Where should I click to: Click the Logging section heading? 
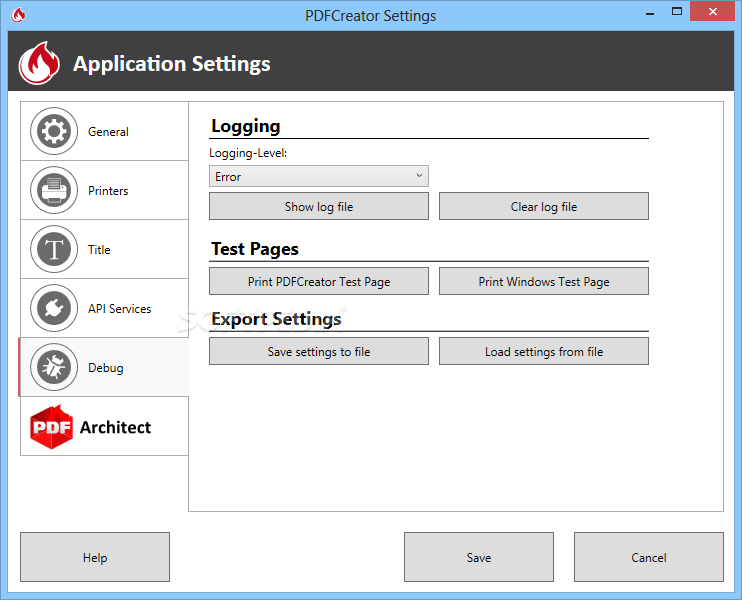tap(246, 126)
